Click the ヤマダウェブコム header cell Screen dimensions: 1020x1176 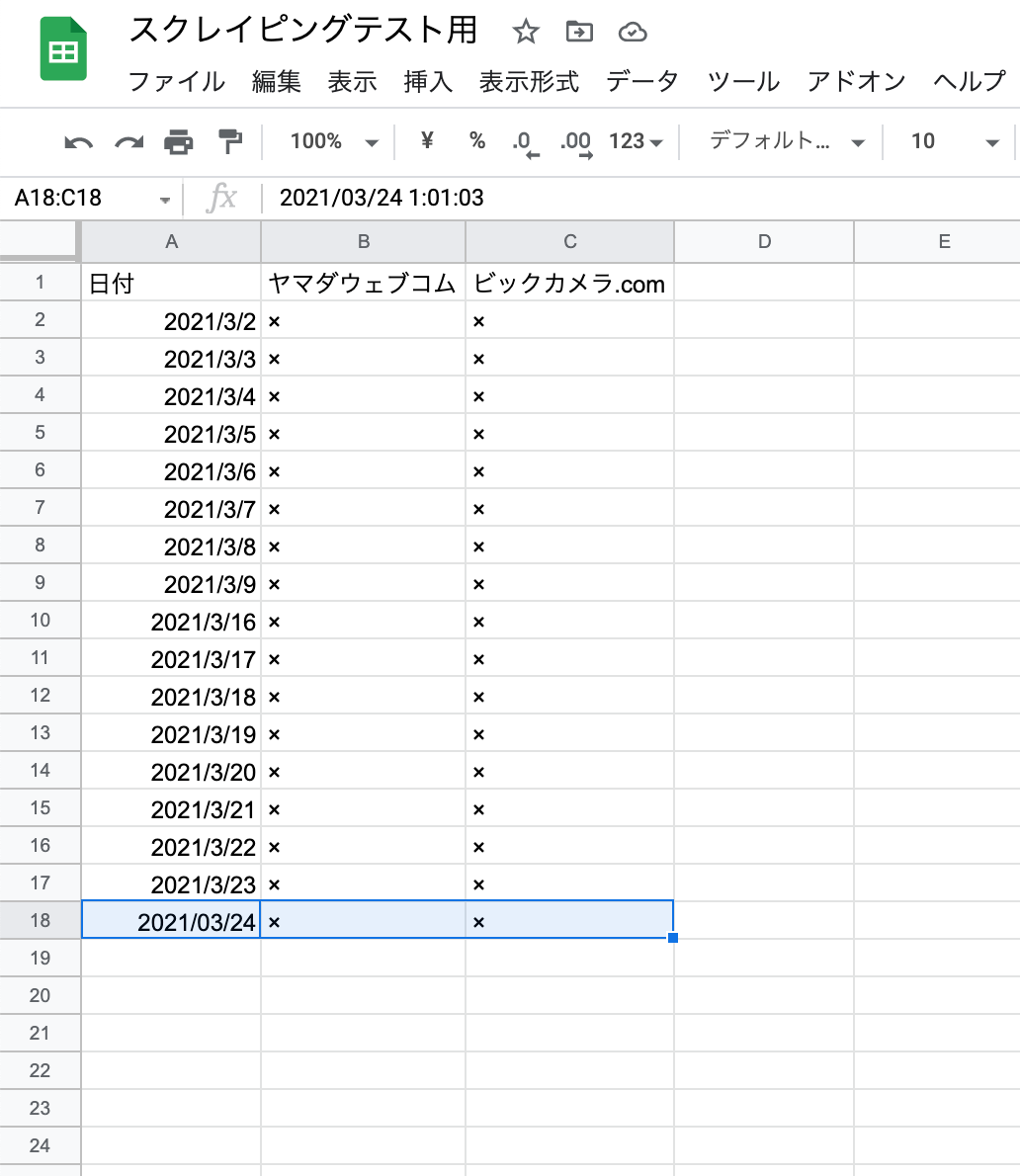[363, 283]
